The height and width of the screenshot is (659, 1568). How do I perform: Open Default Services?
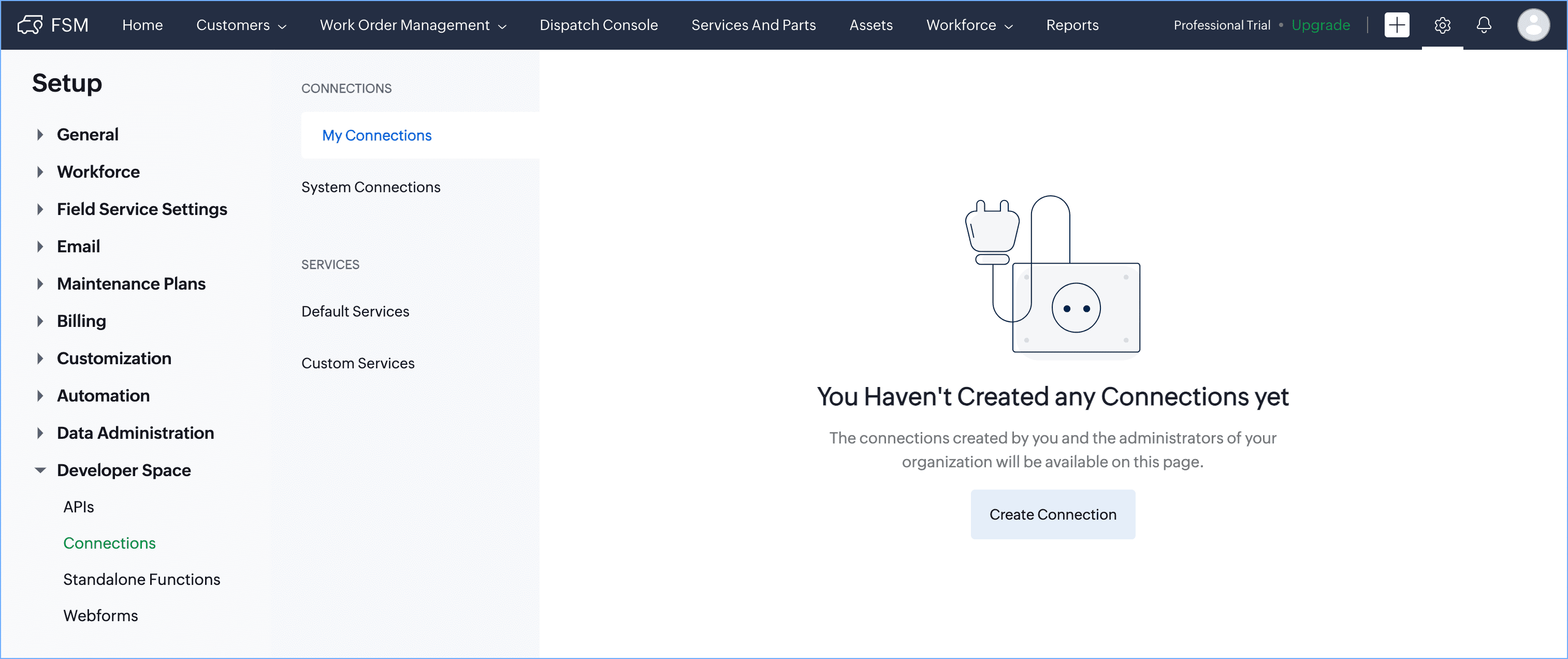355,311
